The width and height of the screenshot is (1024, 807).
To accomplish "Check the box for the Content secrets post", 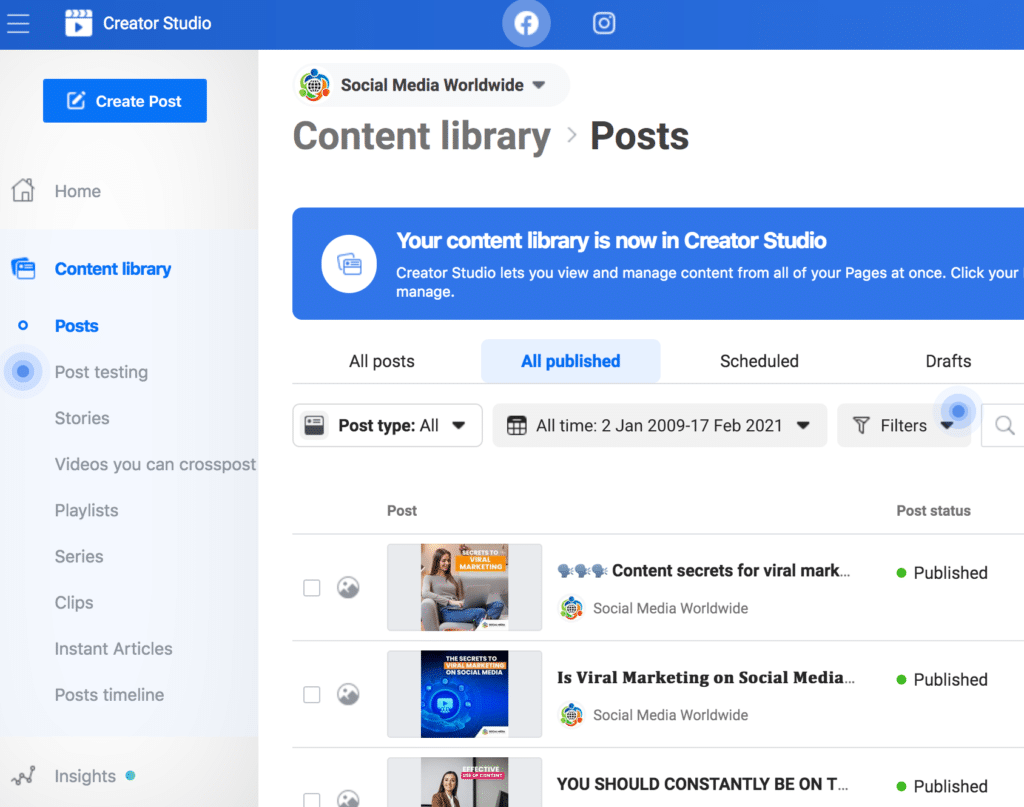I will click(312, 588).
